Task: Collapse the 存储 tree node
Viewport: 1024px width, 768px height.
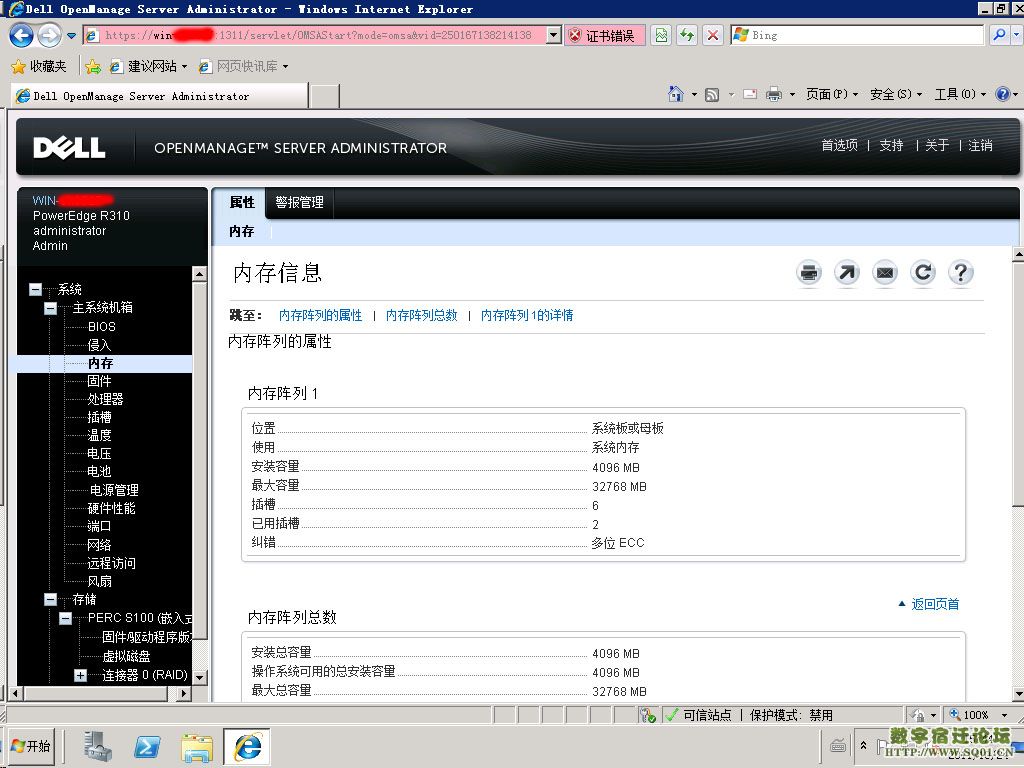Action: point(50,599)
